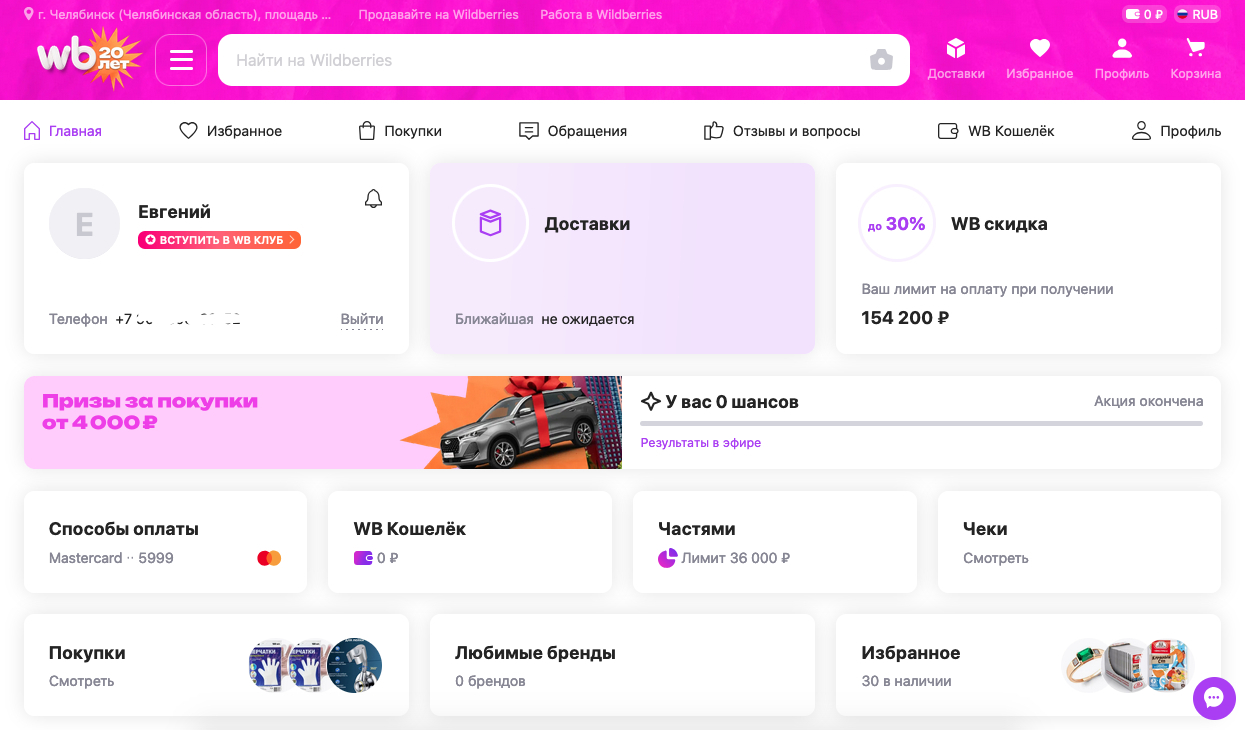This screenshot has width=1245, height=730.
Task: Click the user avatar letter E
Action: (x=84, y=224)
